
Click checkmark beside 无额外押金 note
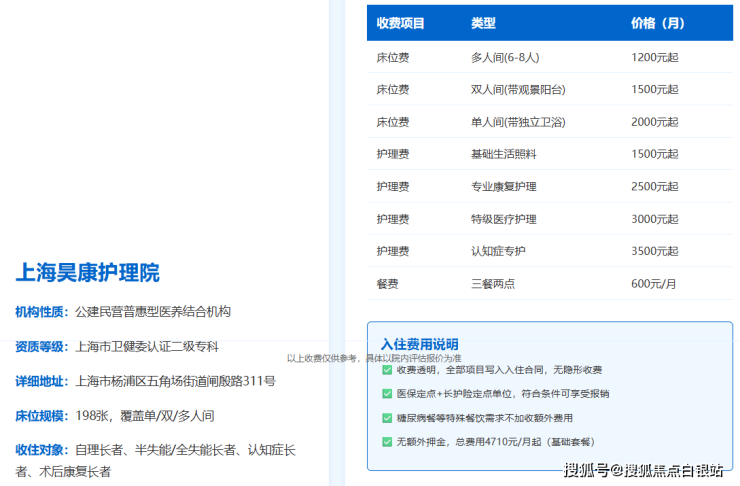click(387, 442)
